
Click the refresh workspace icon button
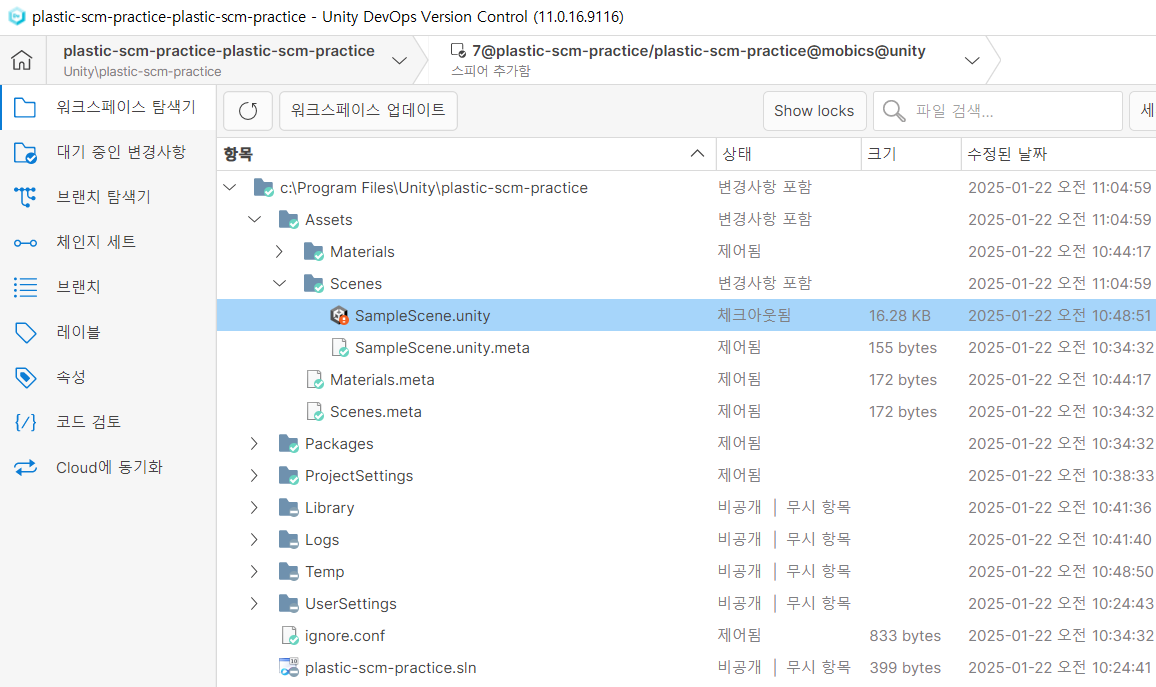point(248,111)
